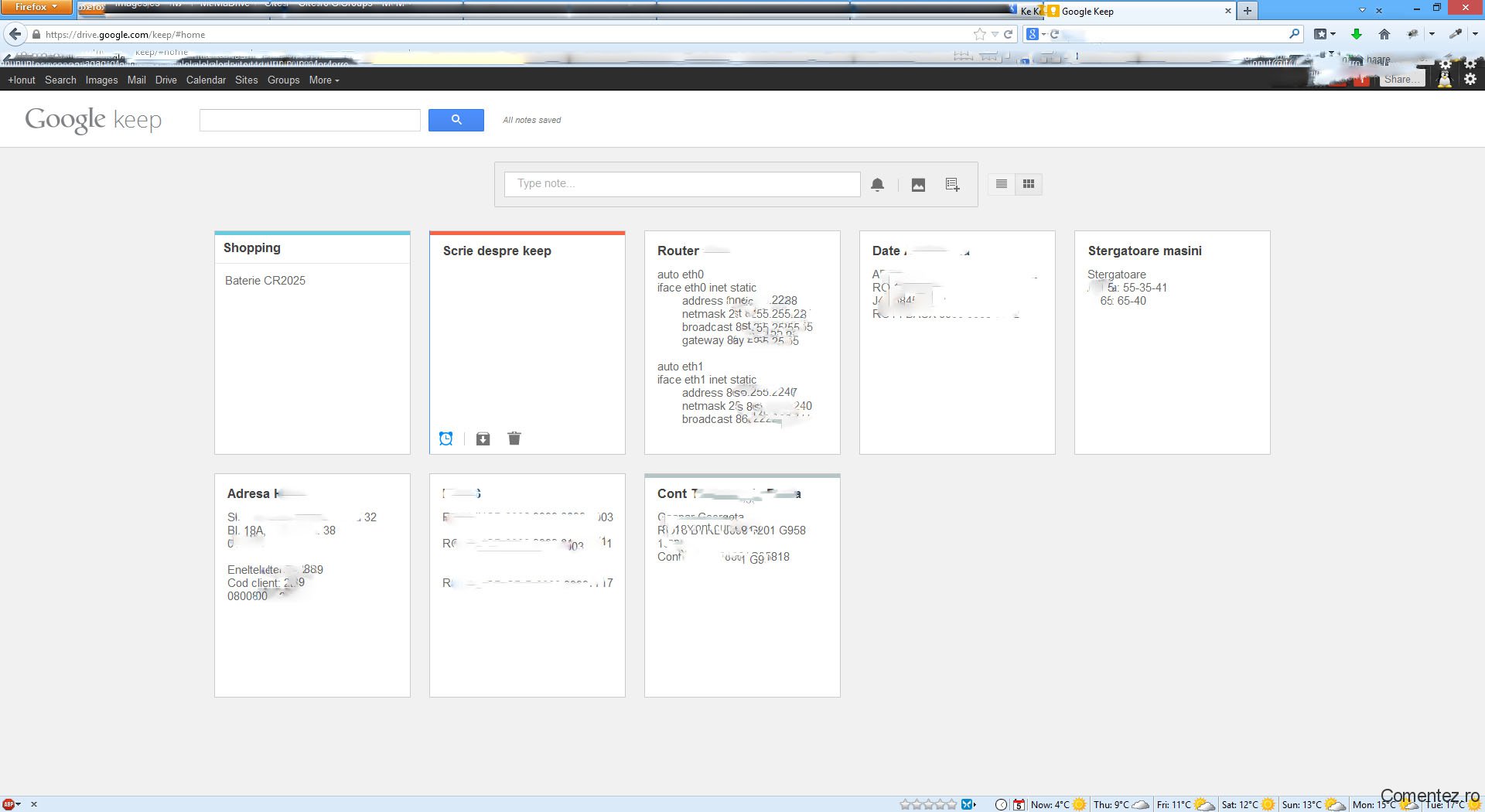Viewport: 1485px width, 812px height.
Task: Click the reminder bell icon in new note bar
Action: [x=877, y=185]
